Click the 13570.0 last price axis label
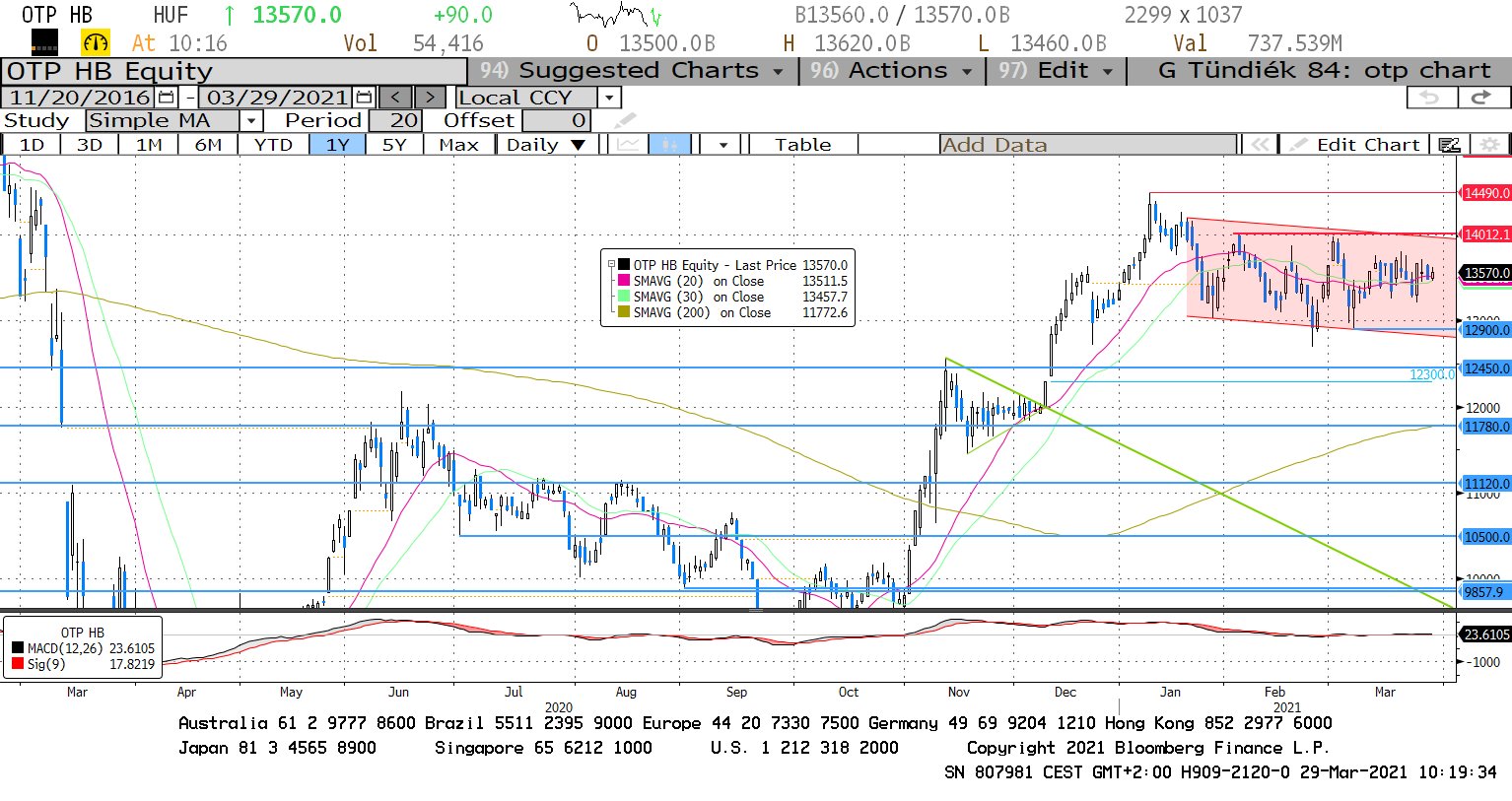This screenshot has height=801, width=1512. (1485, 273)
